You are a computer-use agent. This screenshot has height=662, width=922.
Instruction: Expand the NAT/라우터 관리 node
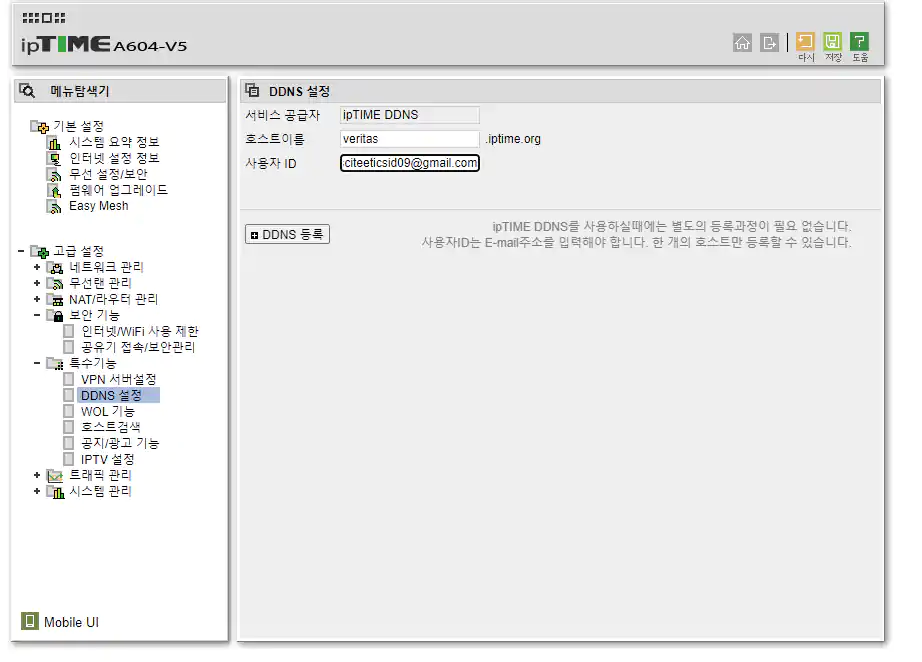click(37, 299)
